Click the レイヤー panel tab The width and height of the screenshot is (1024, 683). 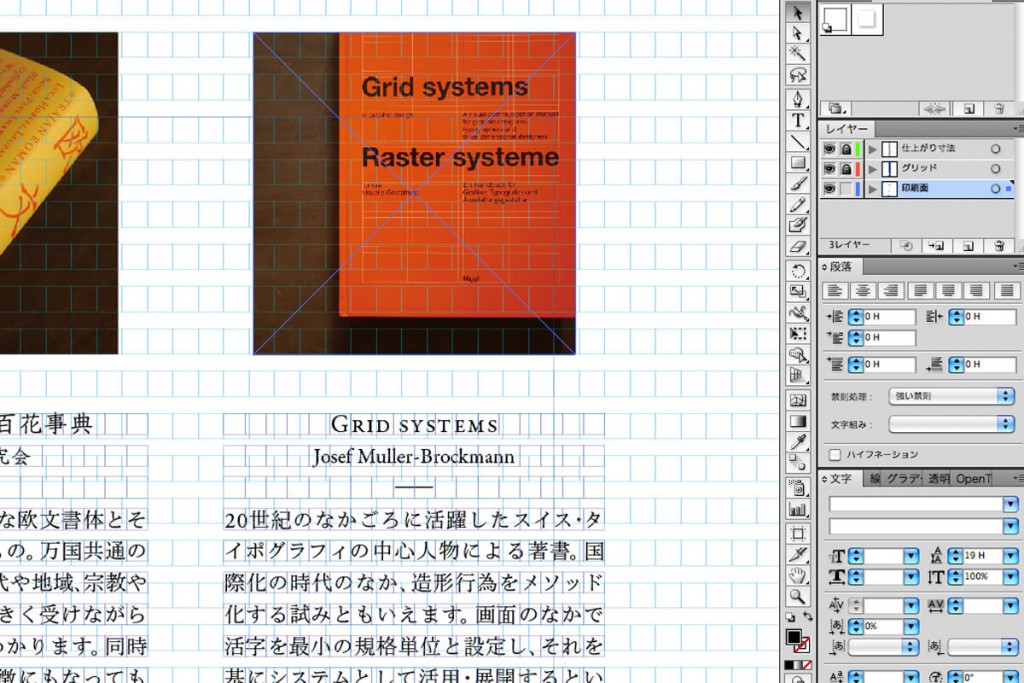846,129
